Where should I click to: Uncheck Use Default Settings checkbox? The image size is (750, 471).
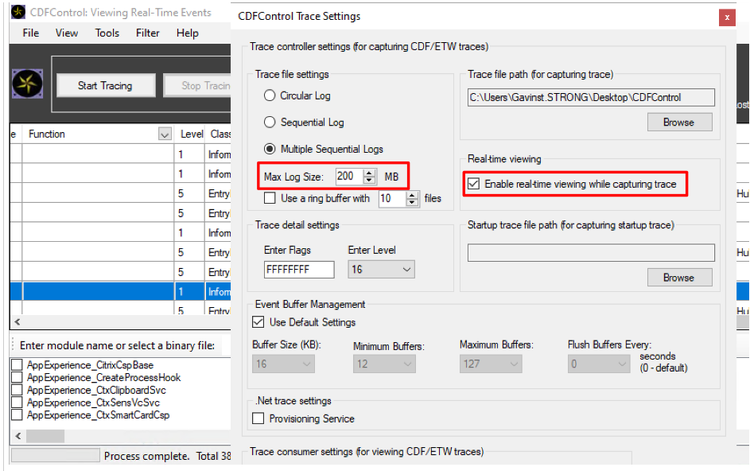[258, 322]
